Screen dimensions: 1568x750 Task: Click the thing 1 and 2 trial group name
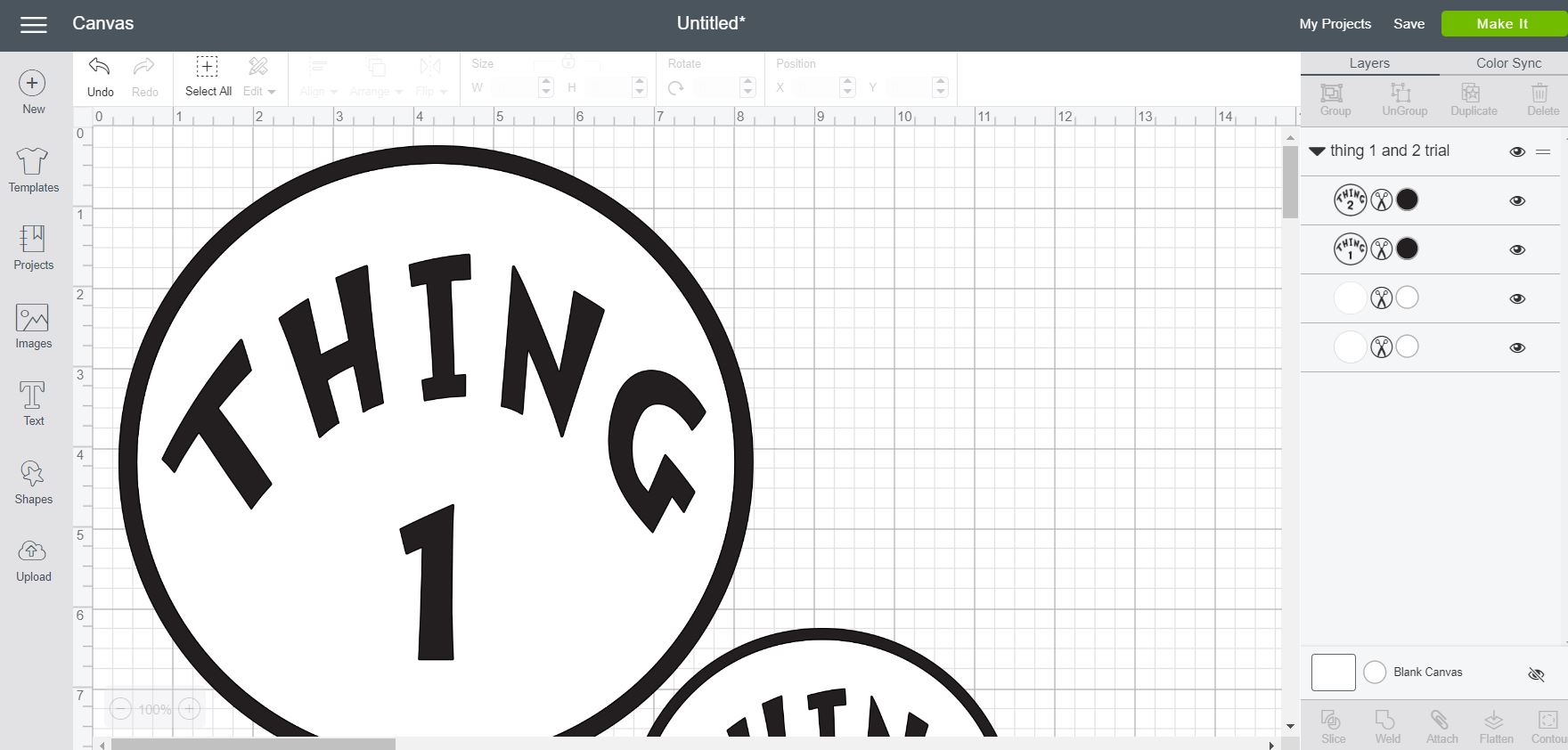pyautogui.click(x=1389, y=151)
